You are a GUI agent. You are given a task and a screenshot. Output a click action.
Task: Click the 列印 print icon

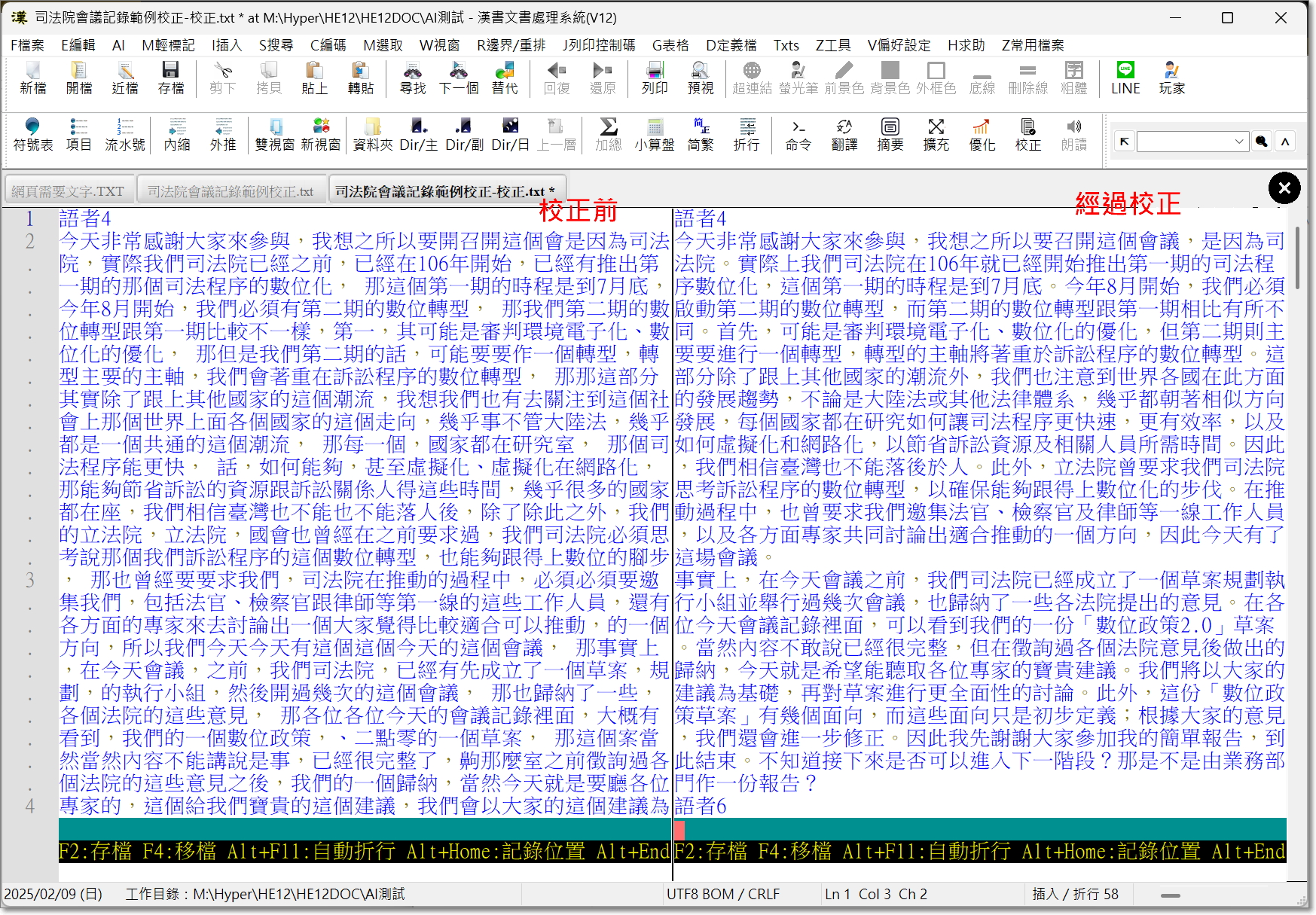(x=655, y=78)
